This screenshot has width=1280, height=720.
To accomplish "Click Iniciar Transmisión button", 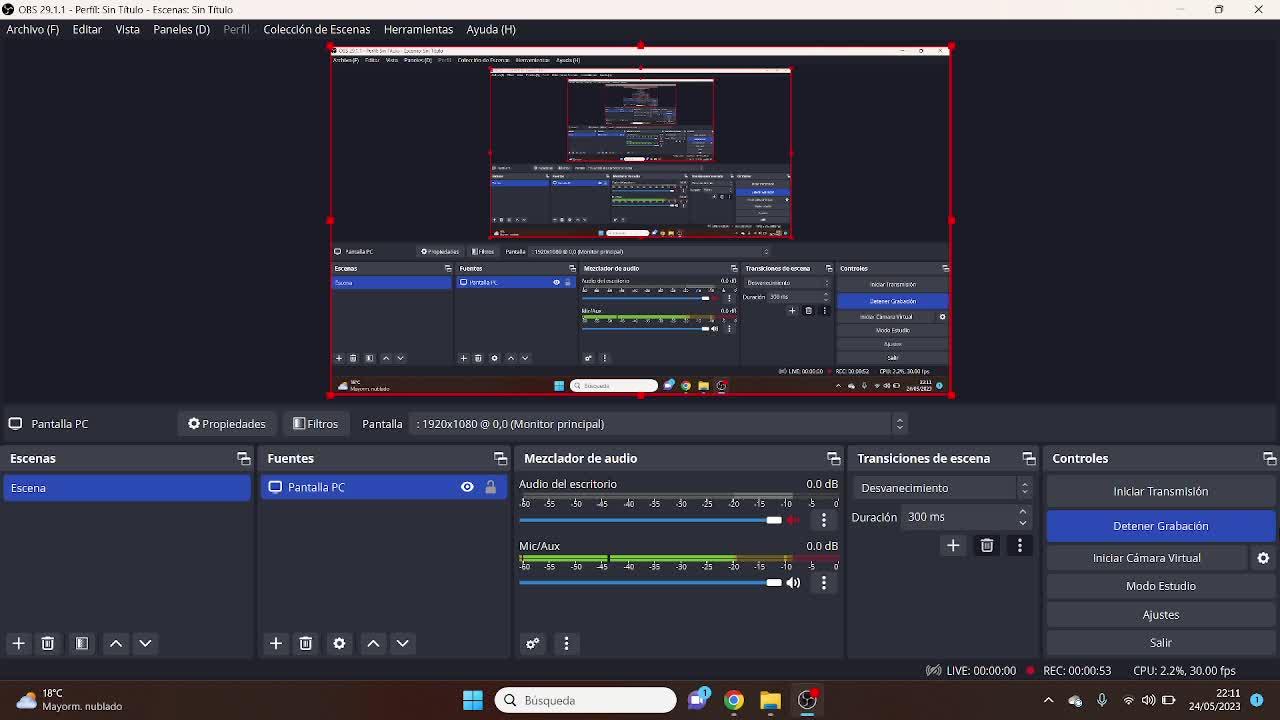I will [x=1161, y=491].
